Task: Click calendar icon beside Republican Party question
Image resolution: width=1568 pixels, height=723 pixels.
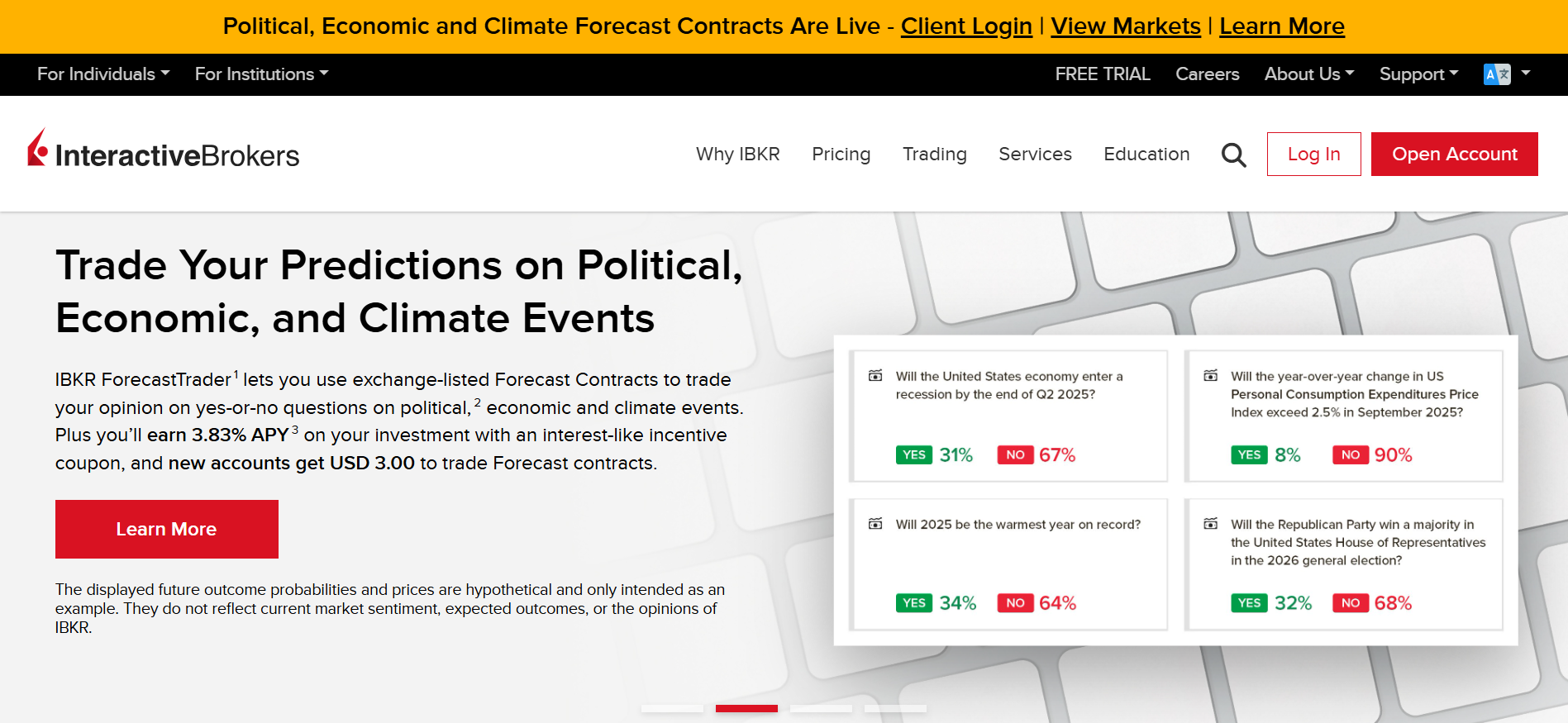Action: click(x=1211, y=524)
